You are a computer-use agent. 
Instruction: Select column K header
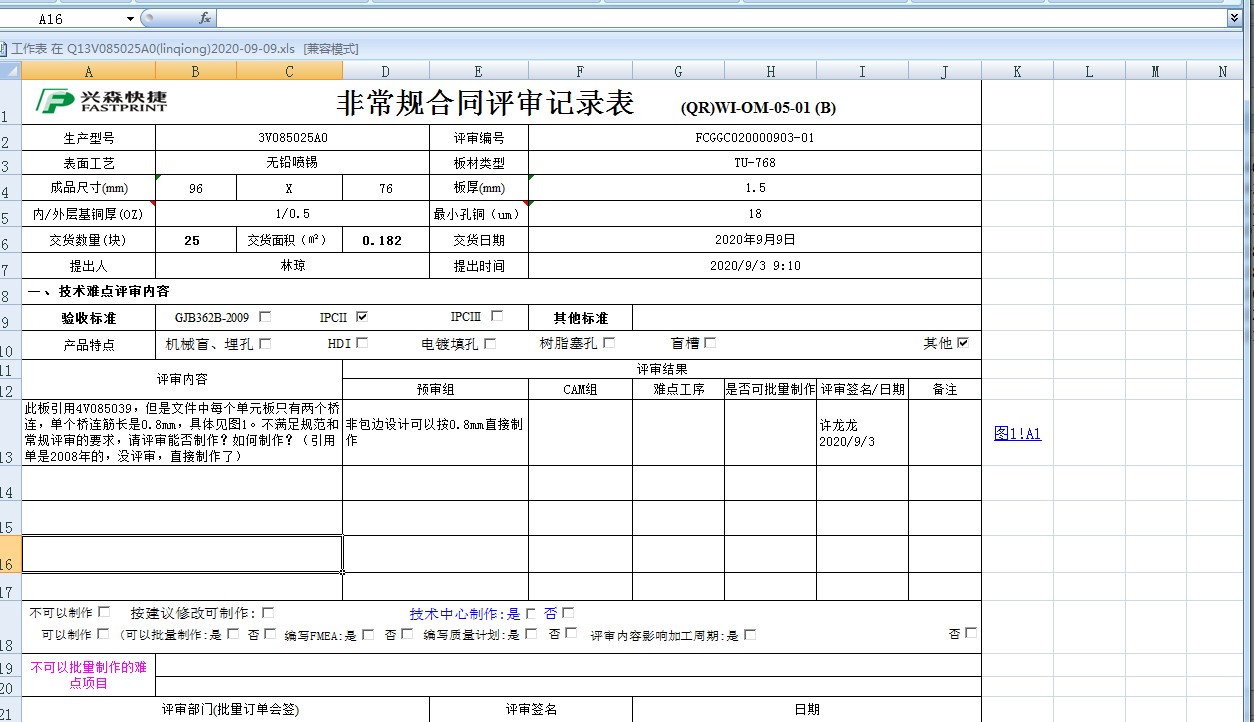tap(1017, 71)
